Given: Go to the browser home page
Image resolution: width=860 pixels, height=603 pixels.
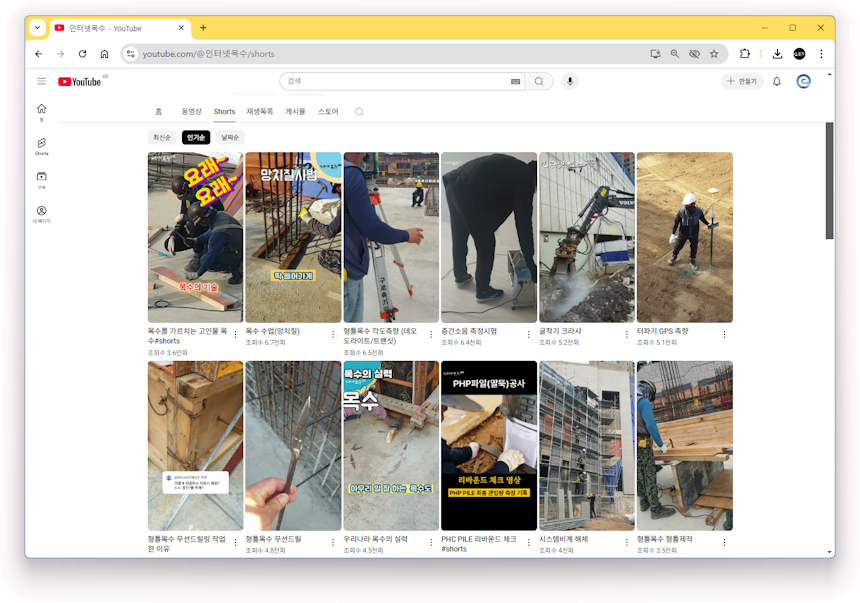Looking at the screenshot, I should click(104, 54).
